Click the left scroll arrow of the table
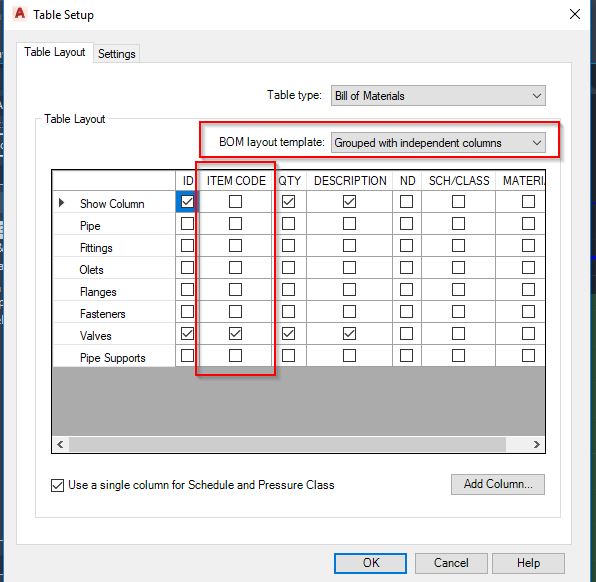This screenshot has width=596, height=582. click(x=60, y=444)
